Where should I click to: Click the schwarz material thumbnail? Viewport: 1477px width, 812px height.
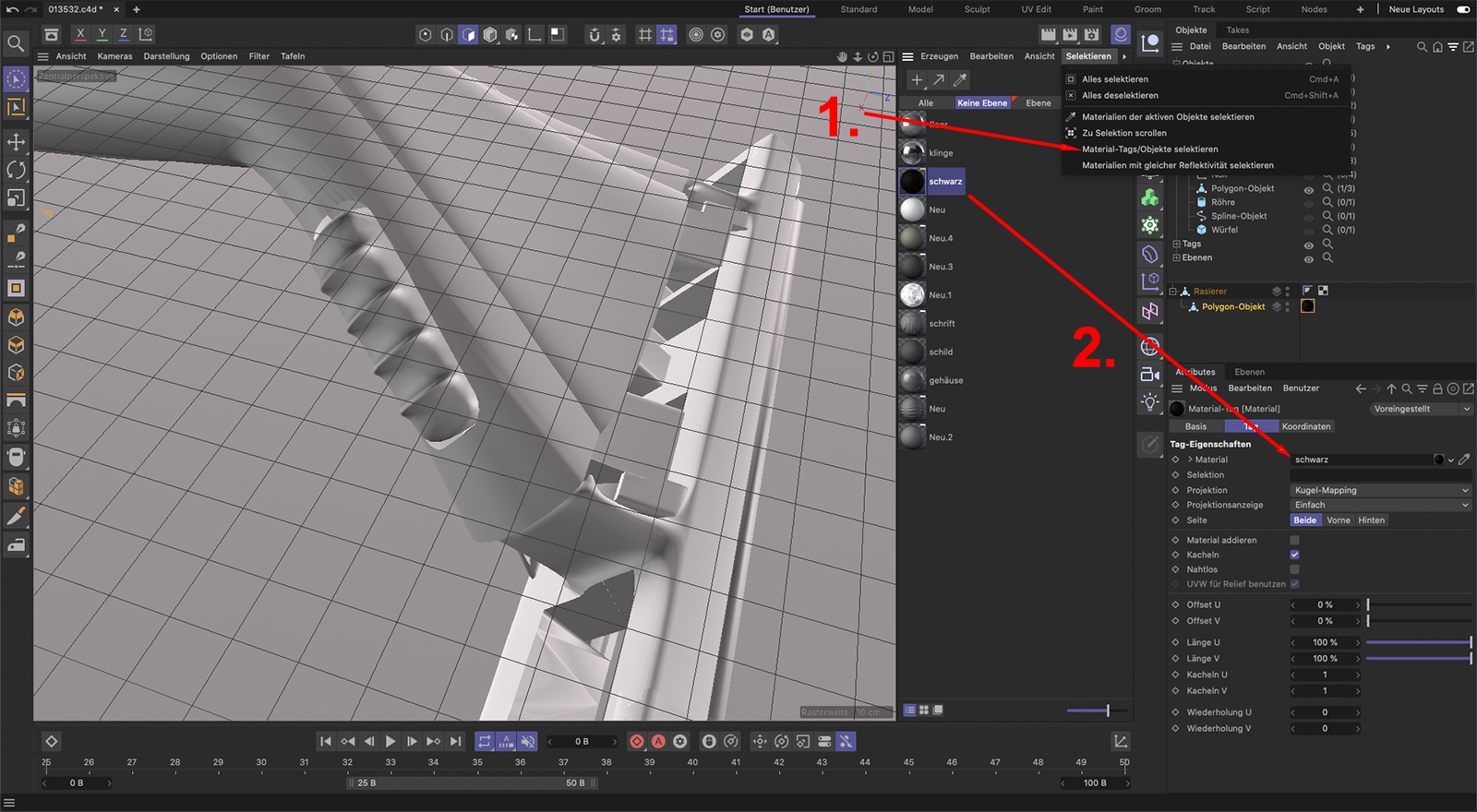[x=912, y=182]
